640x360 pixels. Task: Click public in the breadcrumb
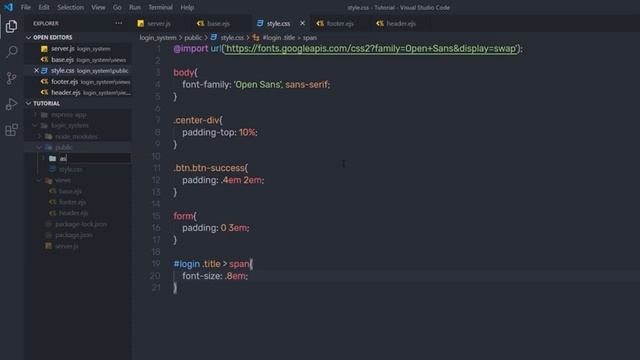(193, 38)
